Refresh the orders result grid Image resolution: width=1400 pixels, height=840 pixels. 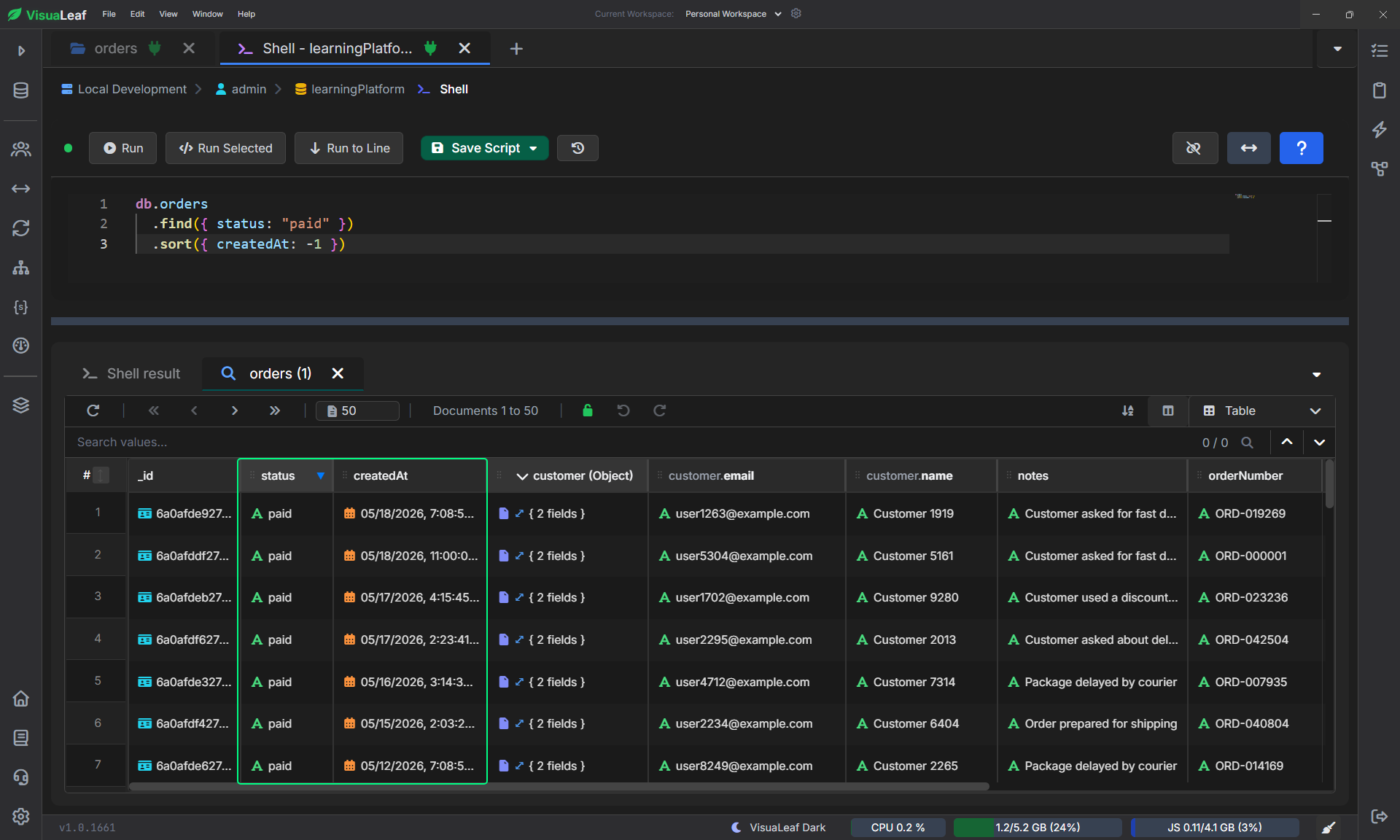coord(93,411)
